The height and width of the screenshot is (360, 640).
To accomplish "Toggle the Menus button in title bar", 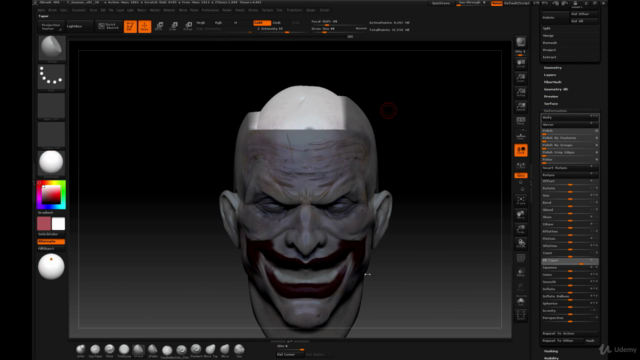I will (497, 3).
